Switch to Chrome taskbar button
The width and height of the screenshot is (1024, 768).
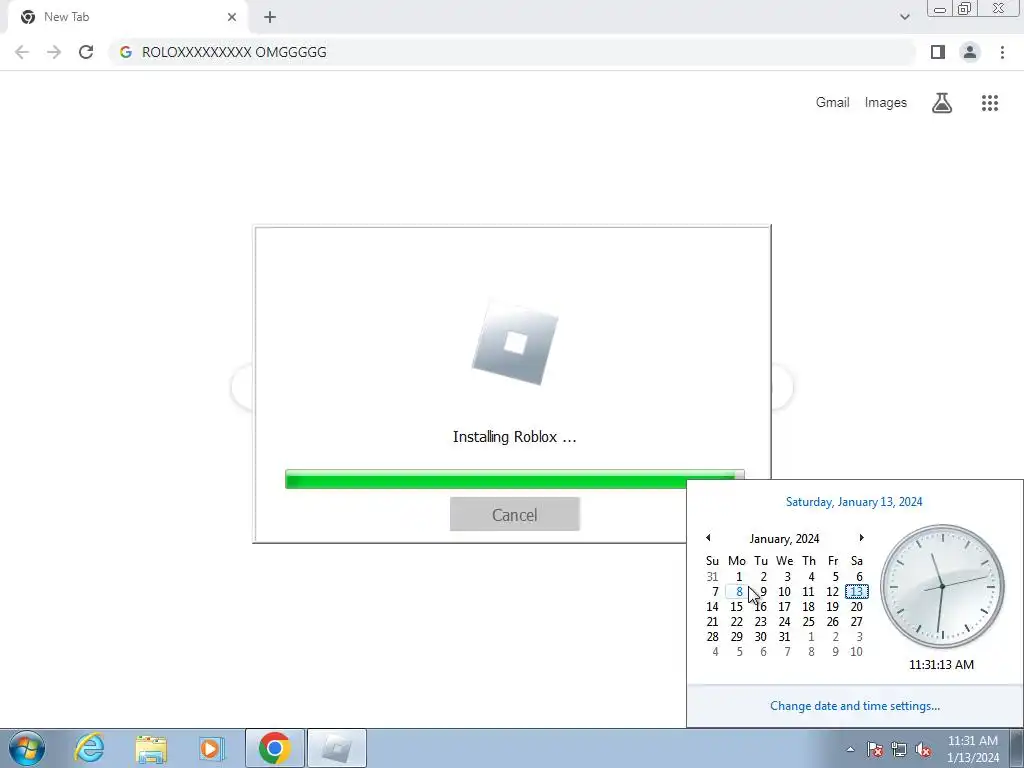(275, 748)
